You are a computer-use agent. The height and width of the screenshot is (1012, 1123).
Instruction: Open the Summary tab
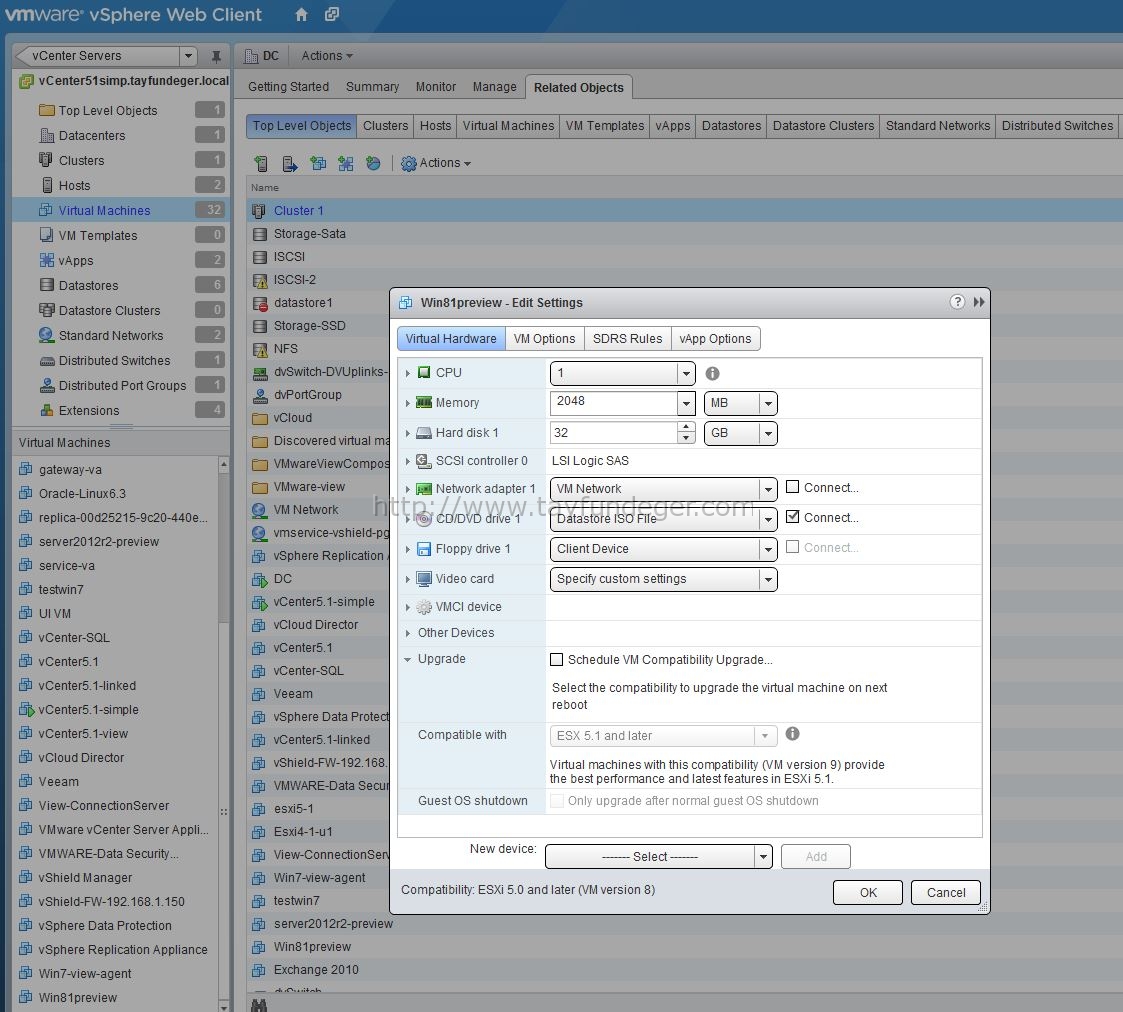coord(372,87)
